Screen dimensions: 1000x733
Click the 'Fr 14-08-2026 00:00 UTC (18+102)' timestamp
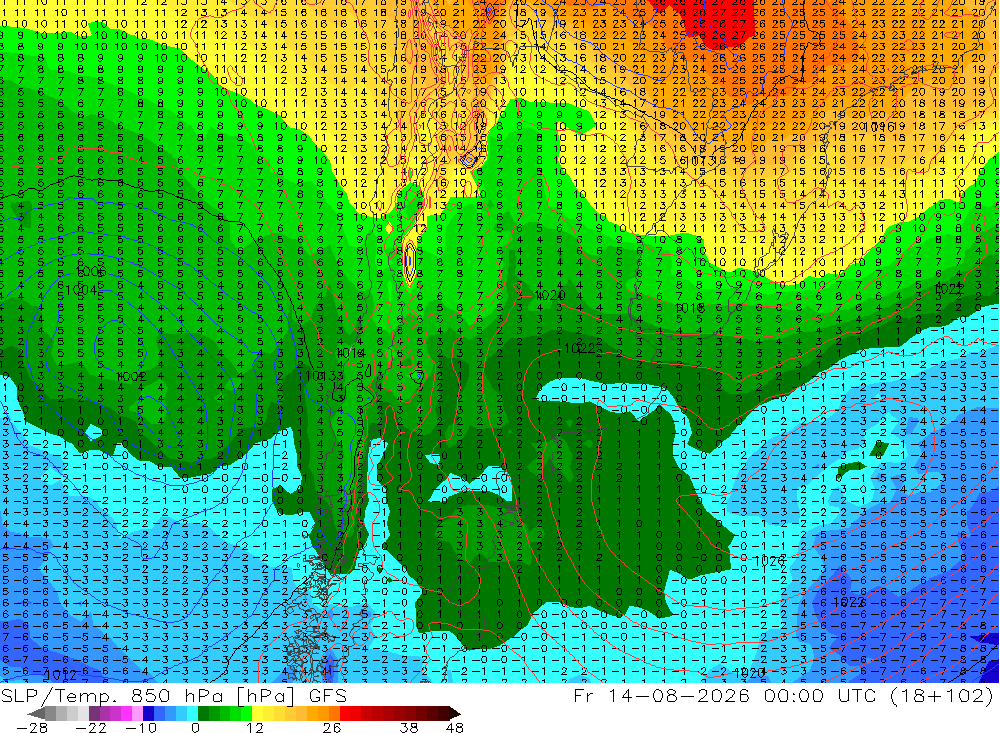point(783,695)
